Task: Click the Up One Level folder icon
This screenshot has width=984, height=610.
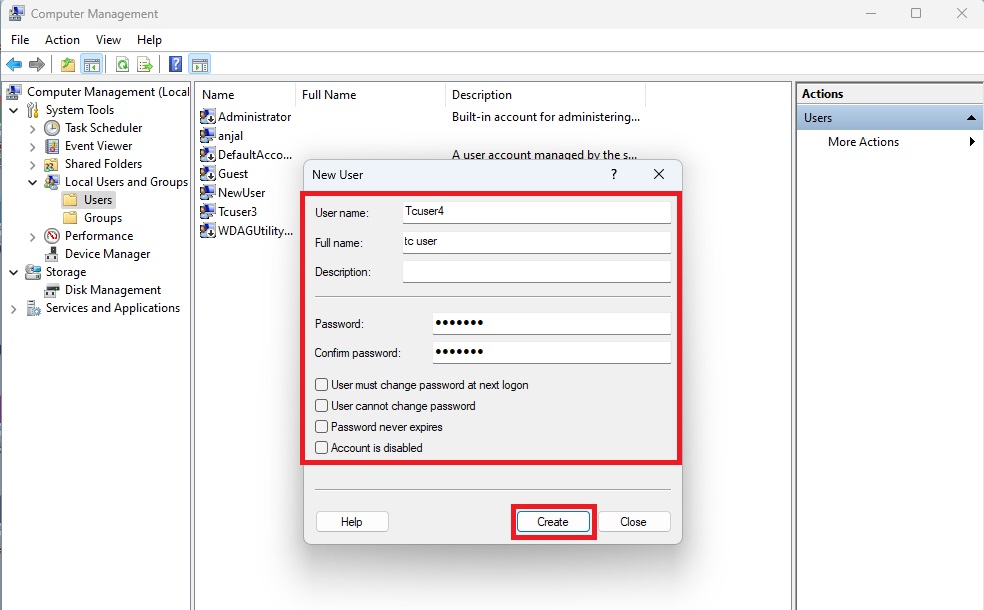Action: coord(68,65)
